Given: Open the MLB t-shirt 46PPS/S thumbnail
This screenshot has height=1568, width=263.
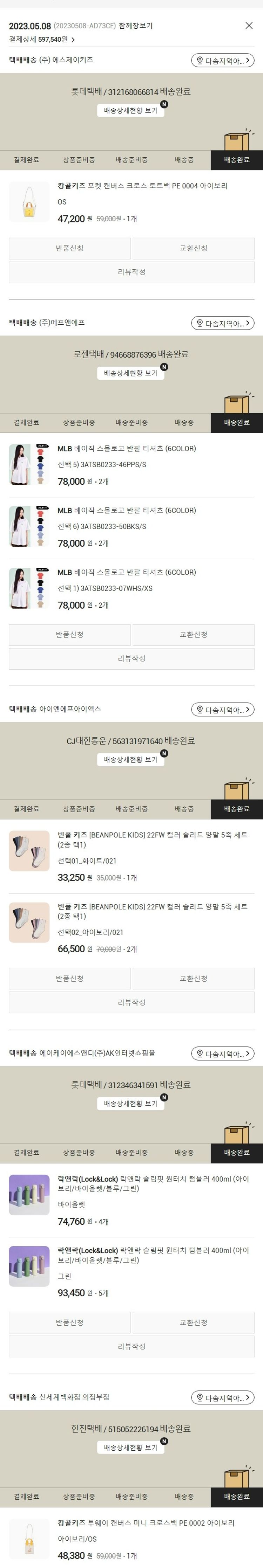Looking at the screenshot, I should [29, 464].
